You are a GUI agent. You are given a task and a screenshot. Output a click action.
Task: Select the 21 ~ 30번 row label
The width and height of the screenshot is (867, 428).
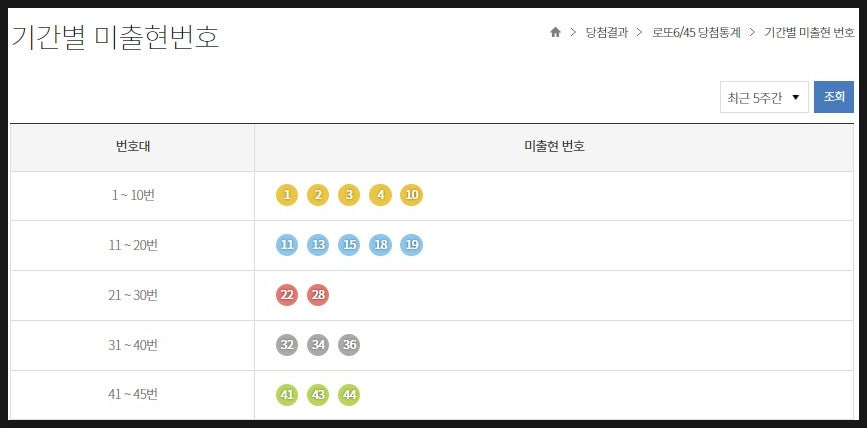pos(133,295)
